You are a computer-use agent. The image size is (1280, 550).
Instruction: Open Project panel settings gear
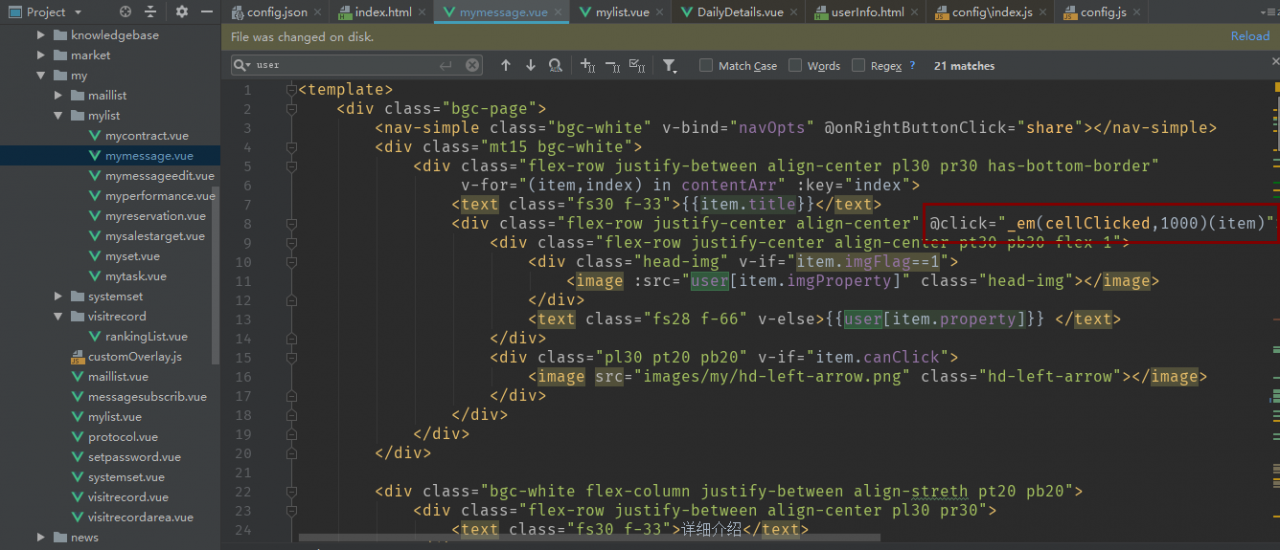click(x=182, y=12)
